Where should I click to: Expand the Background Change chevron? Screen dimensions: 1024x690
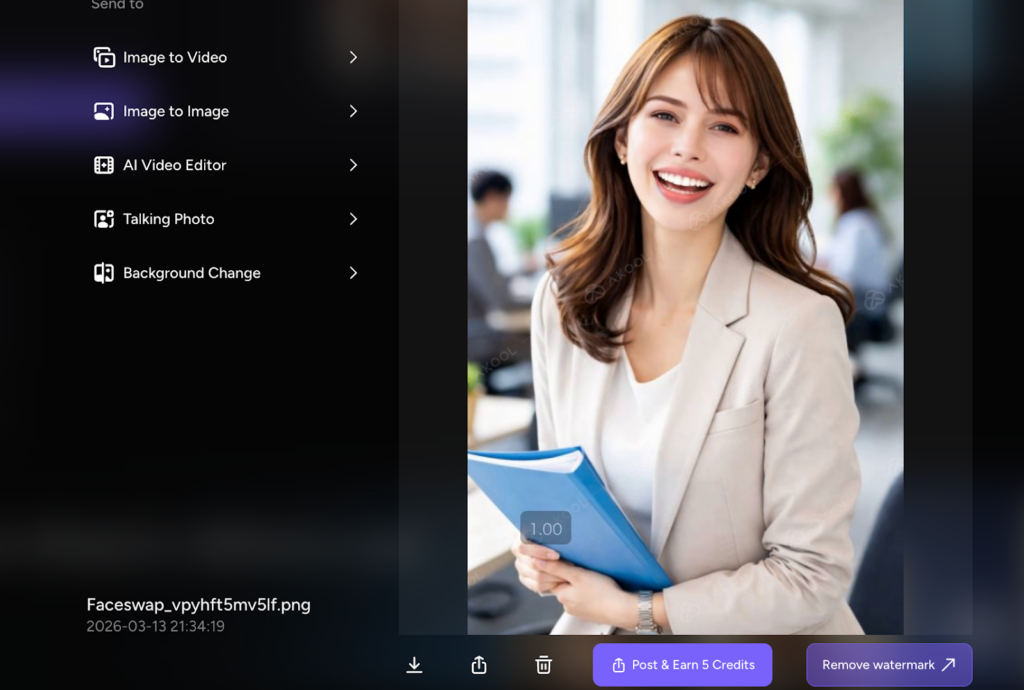(353, 274)
